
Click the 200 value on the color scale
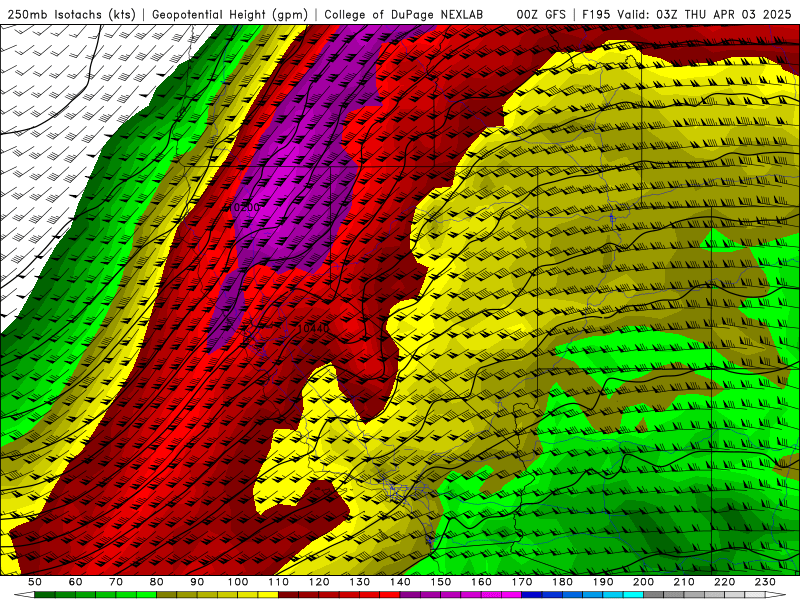(644, 582)
